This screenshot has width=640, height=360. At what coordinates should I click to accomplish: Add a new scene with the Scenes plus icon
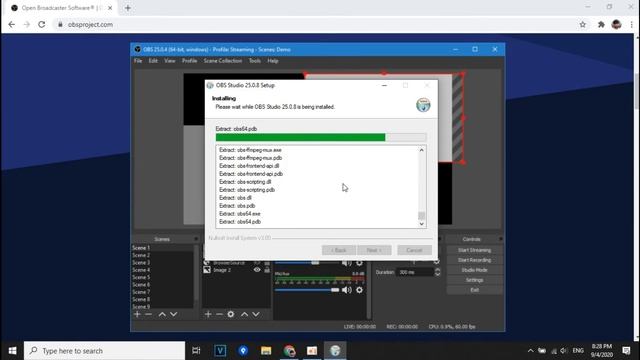(137, 314)
